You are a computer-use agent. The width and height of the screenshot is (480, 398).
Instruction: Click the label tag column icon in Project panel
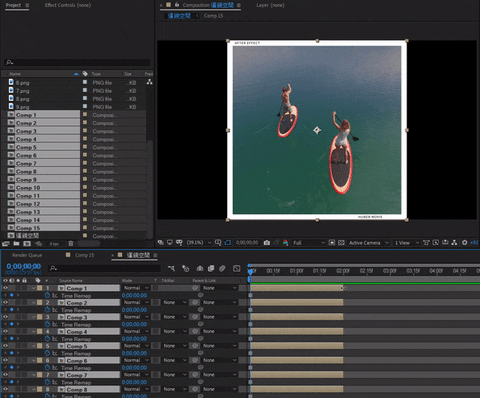pyautogui.click(x=85, y=74)
